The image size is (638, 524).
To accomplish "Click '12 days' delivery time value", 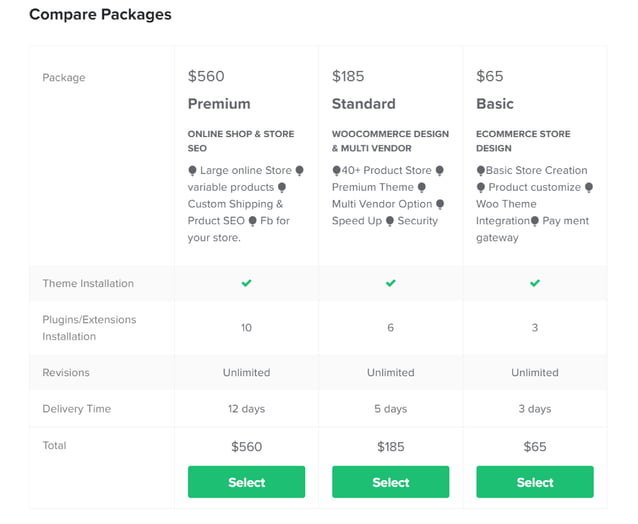I will 246,409.
